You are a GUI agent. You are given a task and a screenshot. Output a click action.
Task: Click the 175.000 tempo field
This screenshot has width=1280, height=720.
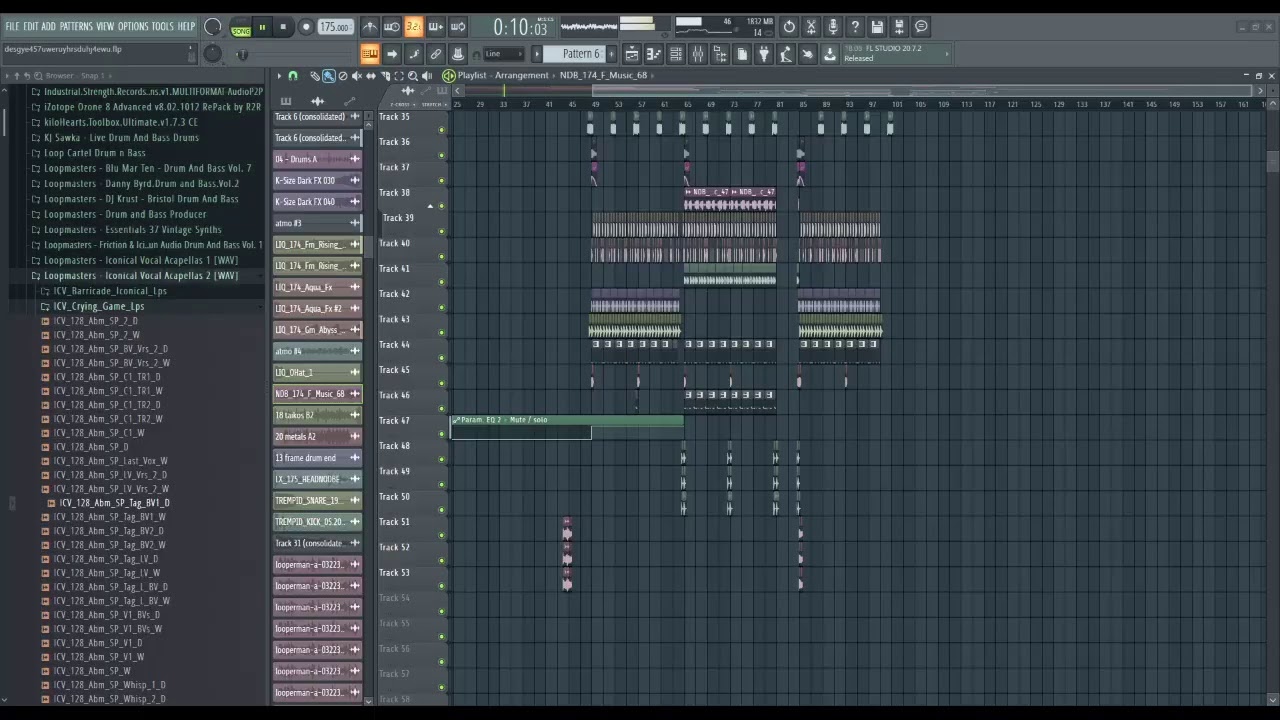point(335,27)
